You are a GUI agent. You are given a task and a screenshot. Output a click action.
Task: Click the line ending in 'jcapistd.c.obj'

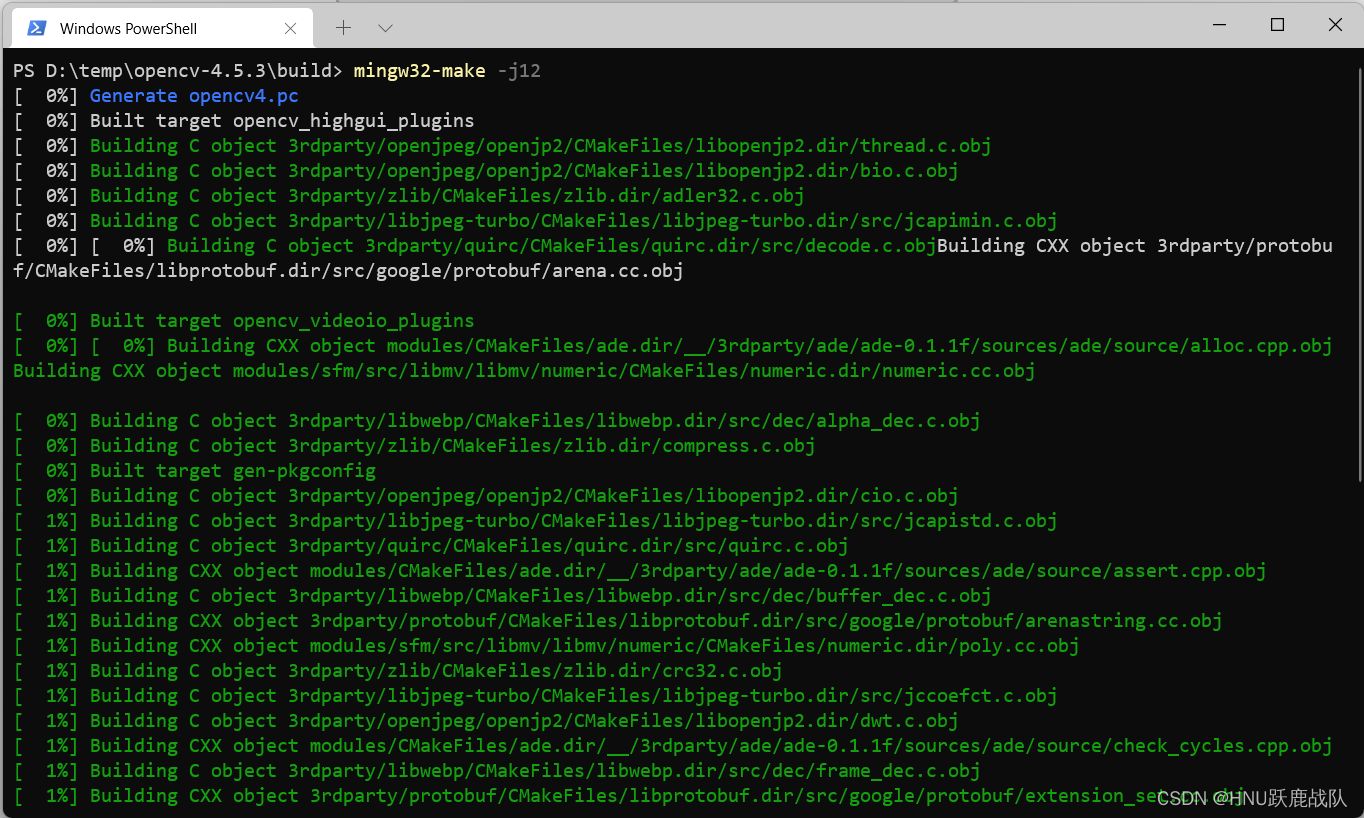pos(535,521)
